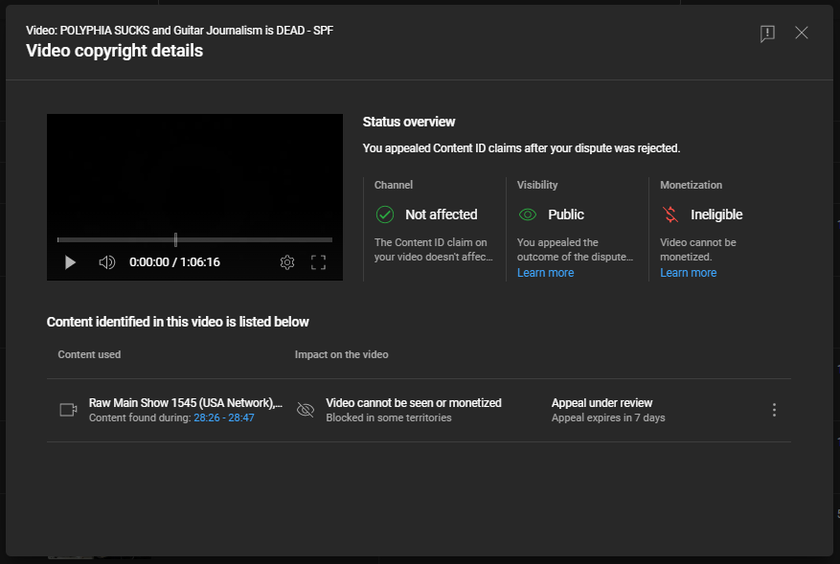Viewport: 840px width, 564px height.
Task: Seek using the video progress bar
Action: (x=194, y=239)
